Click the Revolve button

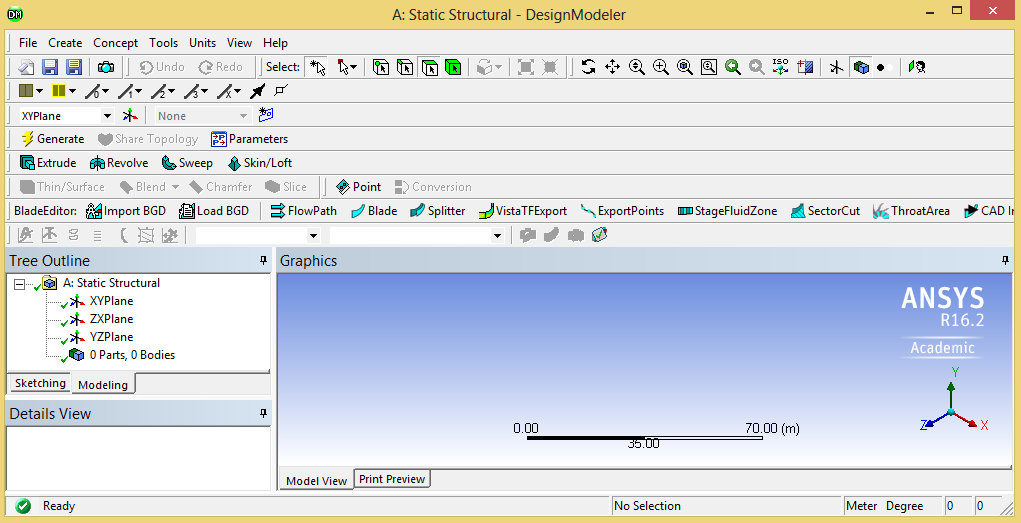pos(119,163)
